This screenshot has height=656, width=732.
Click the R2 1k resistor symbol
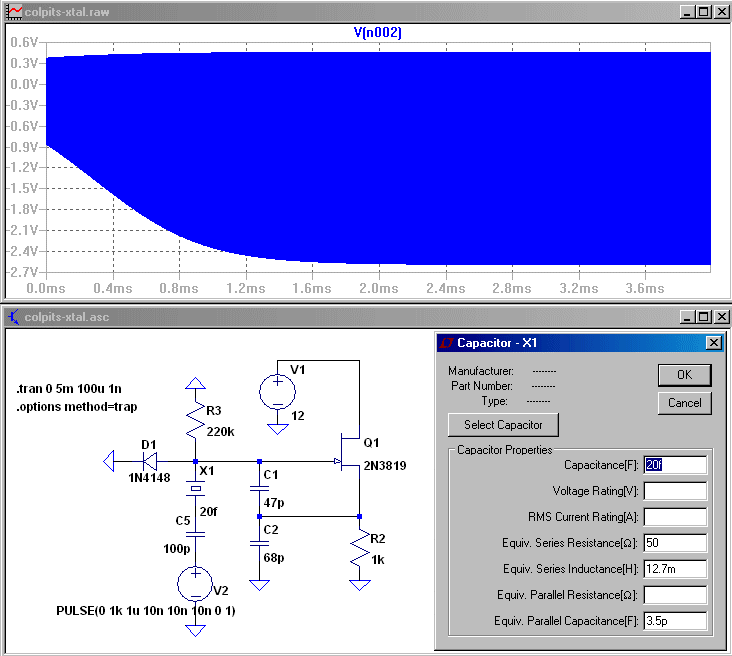[358, 551]
